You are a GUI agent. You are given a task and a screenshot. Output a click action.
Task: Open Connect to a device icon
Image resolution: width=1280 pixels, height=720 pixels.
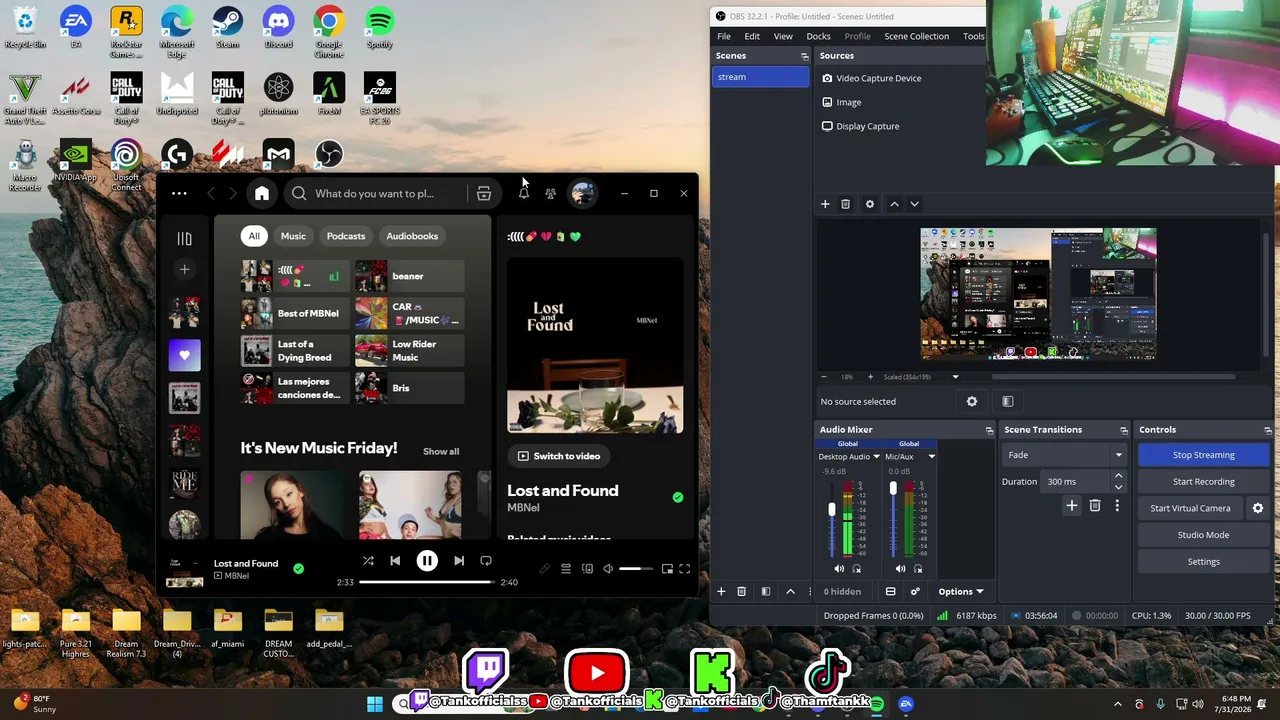coord(587,569)
